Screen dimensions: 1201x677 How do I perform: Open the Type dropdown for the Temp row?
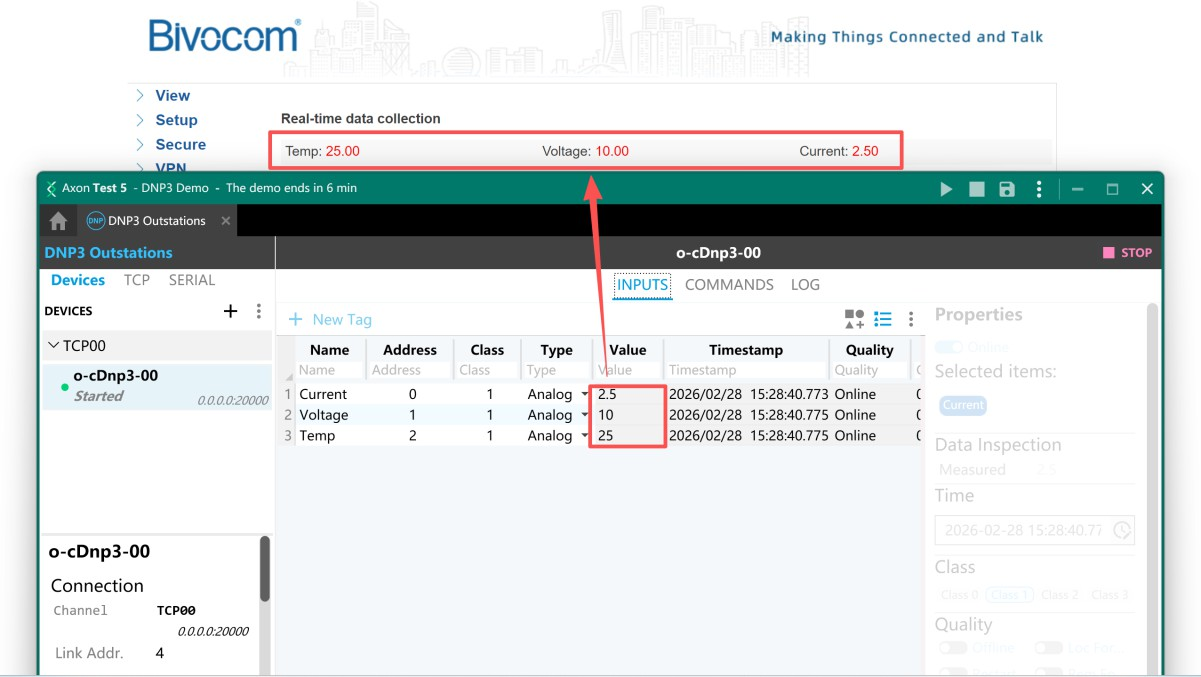tap(585, 436)
